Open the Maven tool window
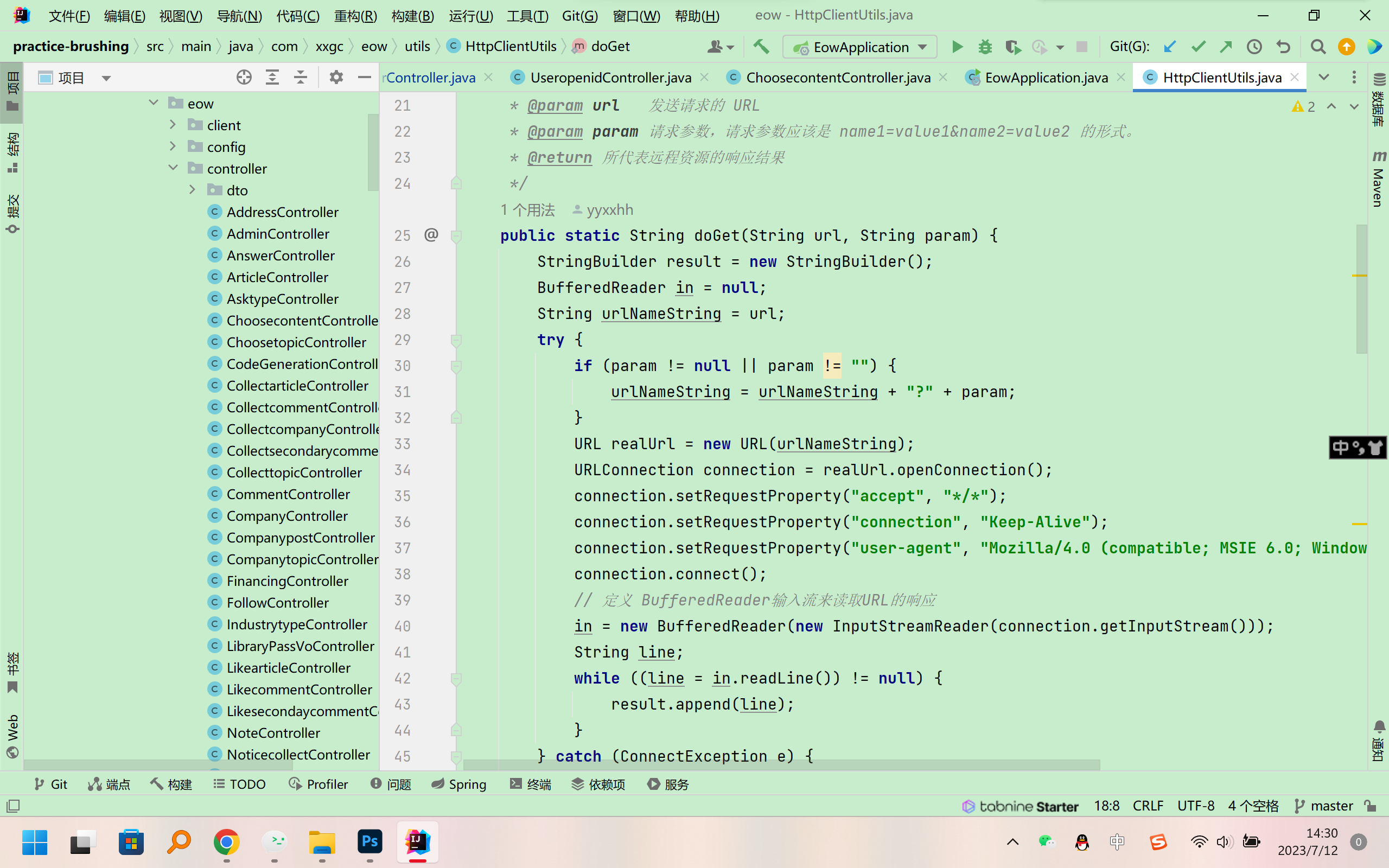The height and width of the screenshot is (868, 1389). [x=1379, y=178]
